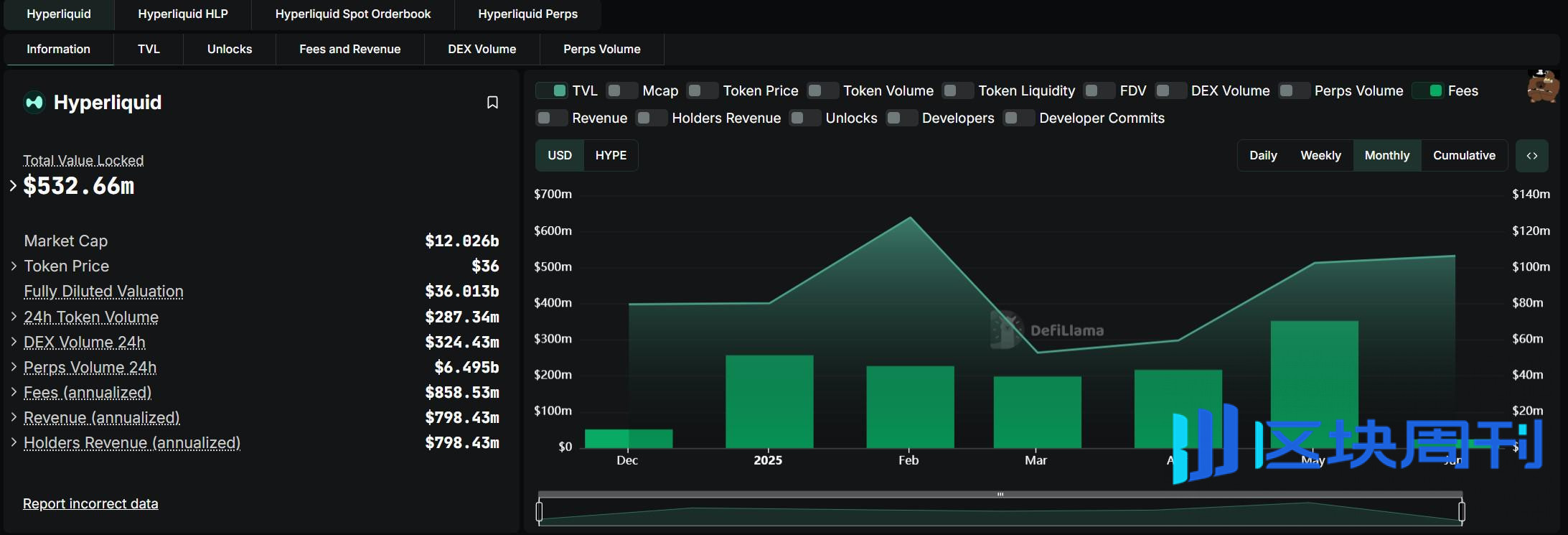
Task: Expand the Revenue (annualized) row
Action: [x=14, y=417]
